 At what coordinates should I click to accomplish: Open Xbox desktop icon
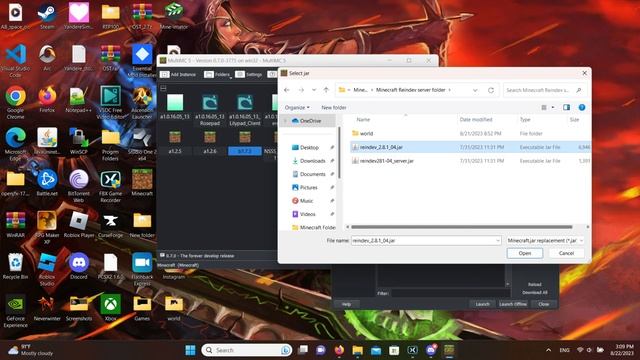pos(111,307)
